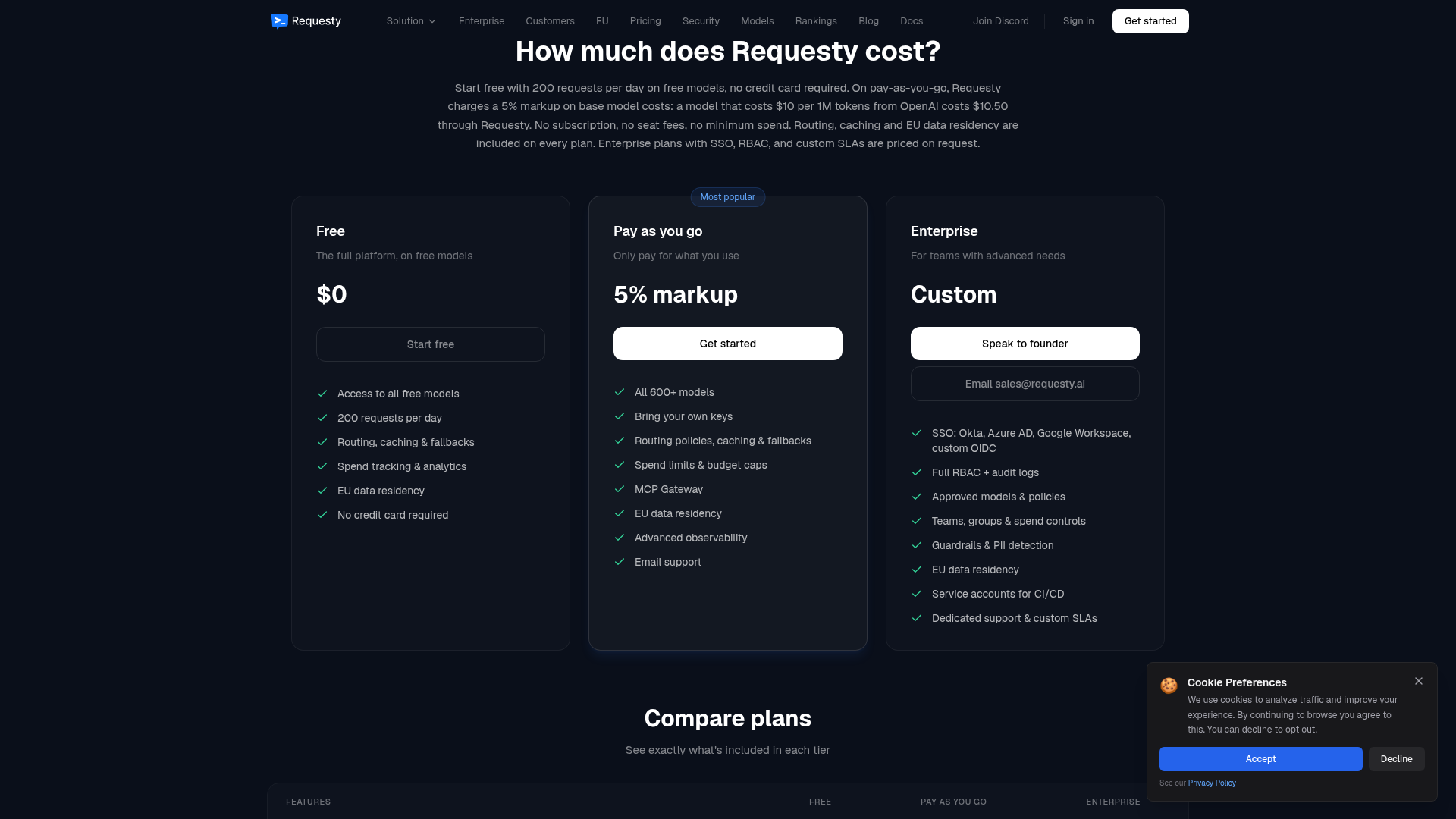Close the Cookie Preferences popup
Screen dimensions: 1456x819
tap(1418, 681)
